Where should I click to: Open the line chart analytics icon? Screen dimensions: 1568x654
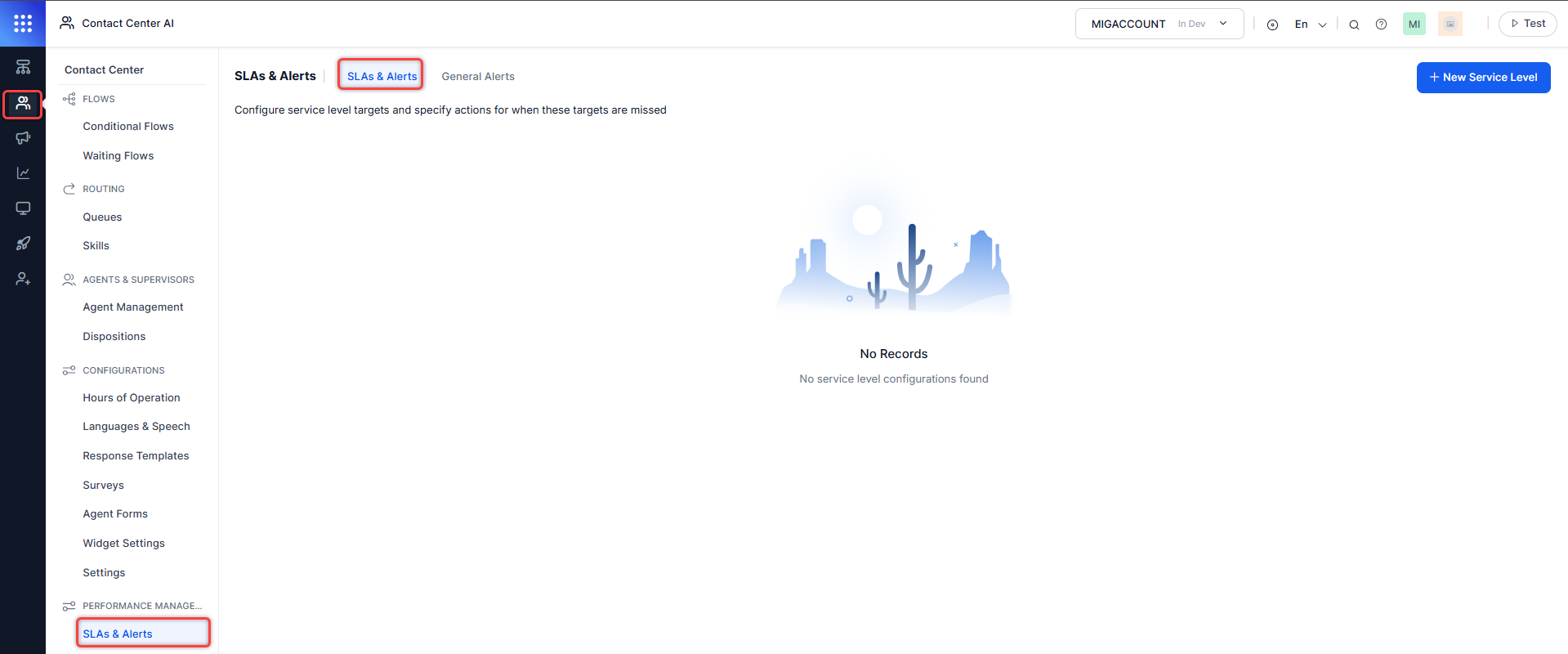pyautogui.click(x=23, y=173)
